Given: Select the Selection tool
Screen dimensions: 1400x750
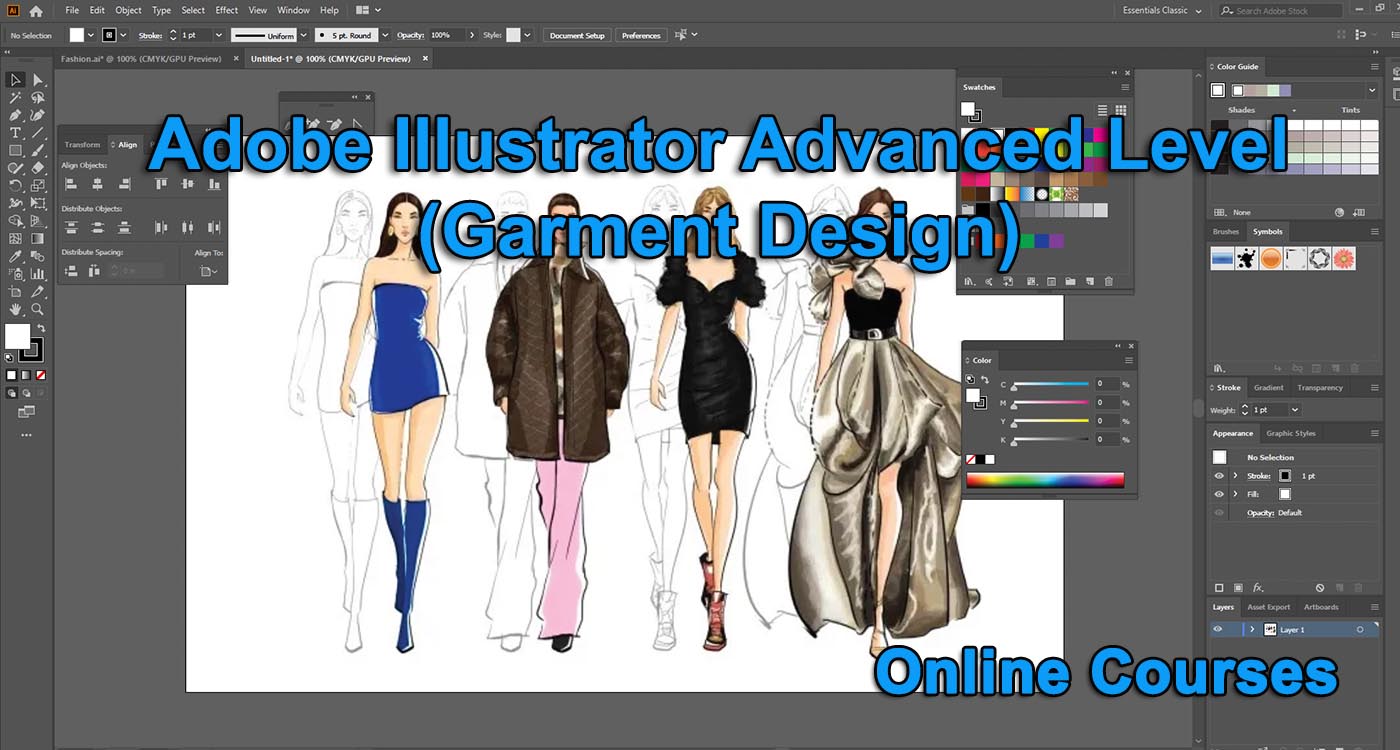Looking at the screenshot, I should click(13, 80).
